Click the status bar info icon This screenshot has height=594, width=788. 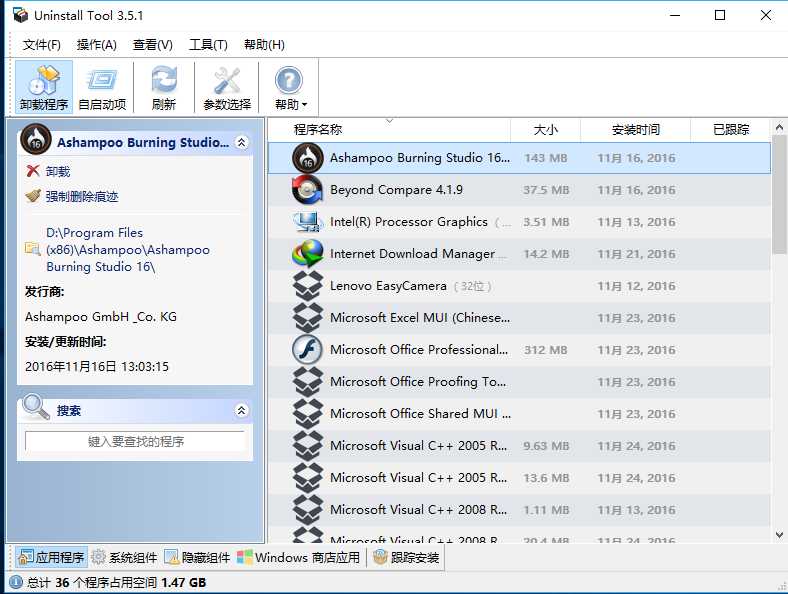pos(16,582)
